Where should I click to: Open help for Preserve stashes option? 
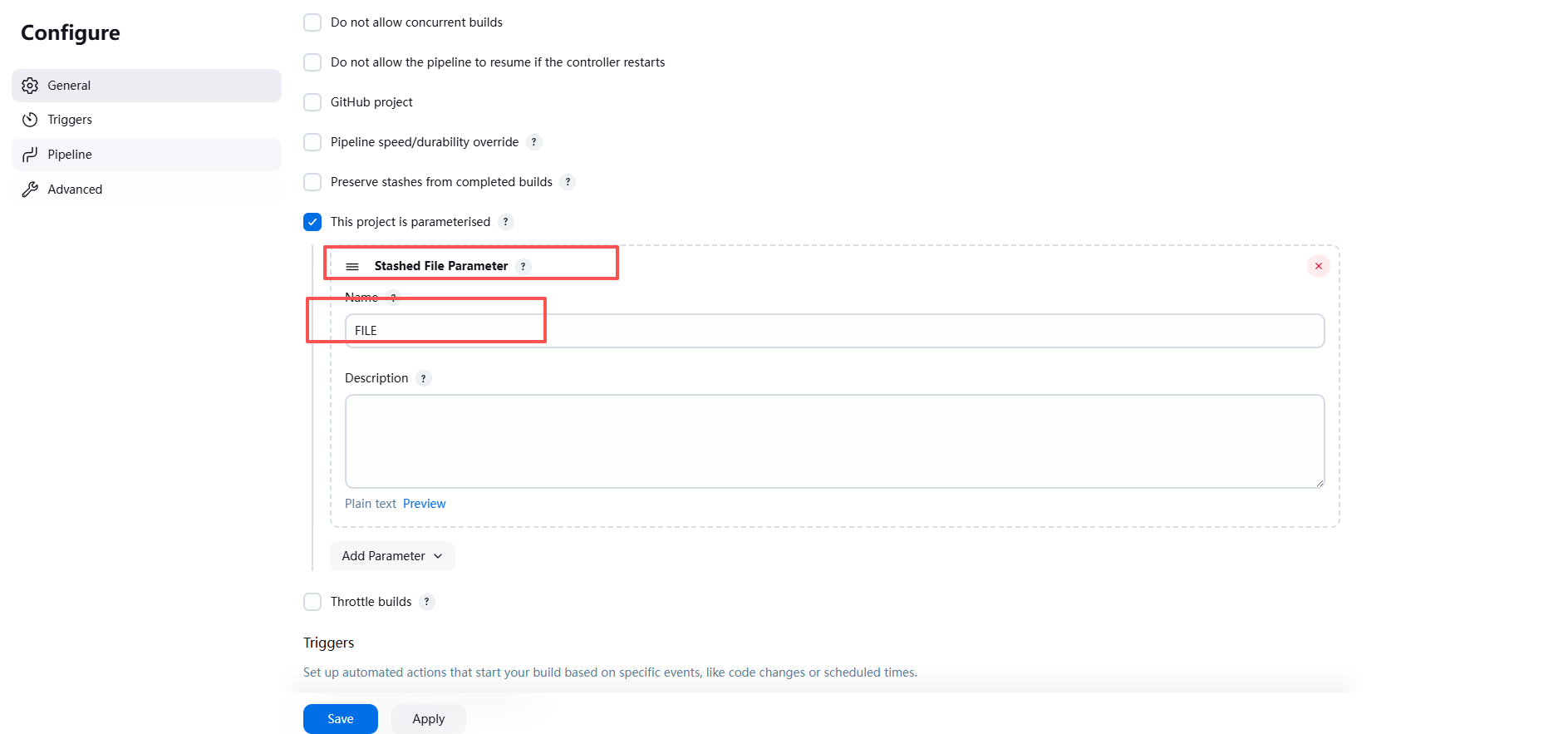[x=568, y=182]
